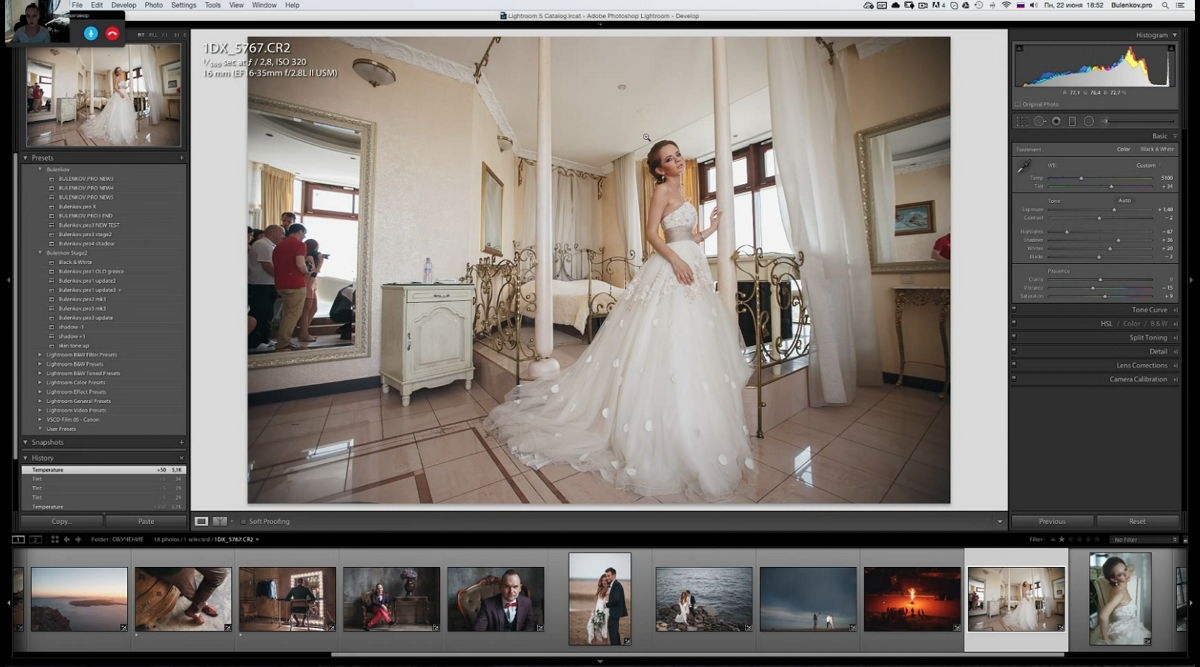Collapse the Snapshots panel

(26, 442)
